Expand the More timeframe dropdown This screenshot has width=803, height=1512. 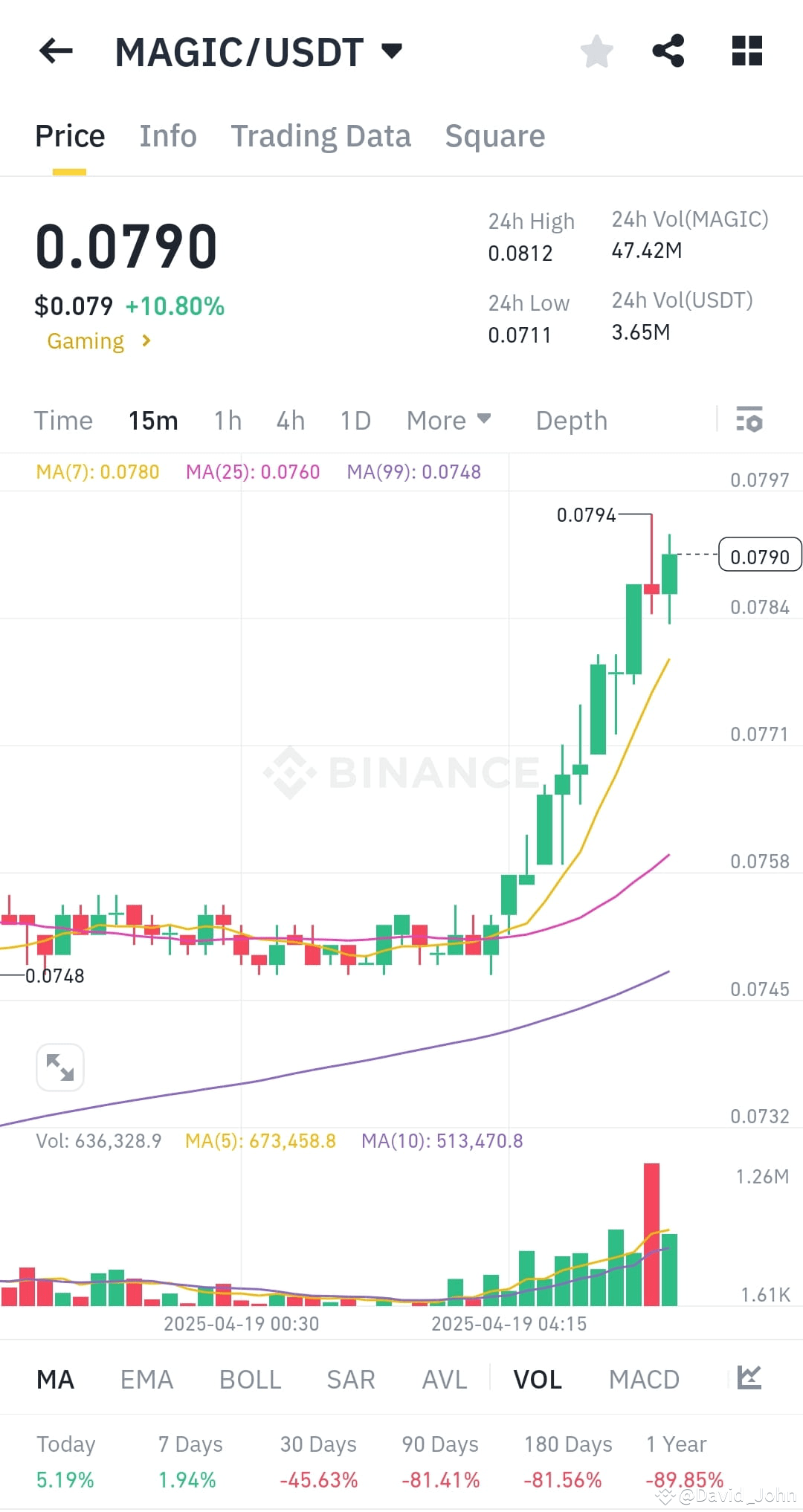(448, 420)
